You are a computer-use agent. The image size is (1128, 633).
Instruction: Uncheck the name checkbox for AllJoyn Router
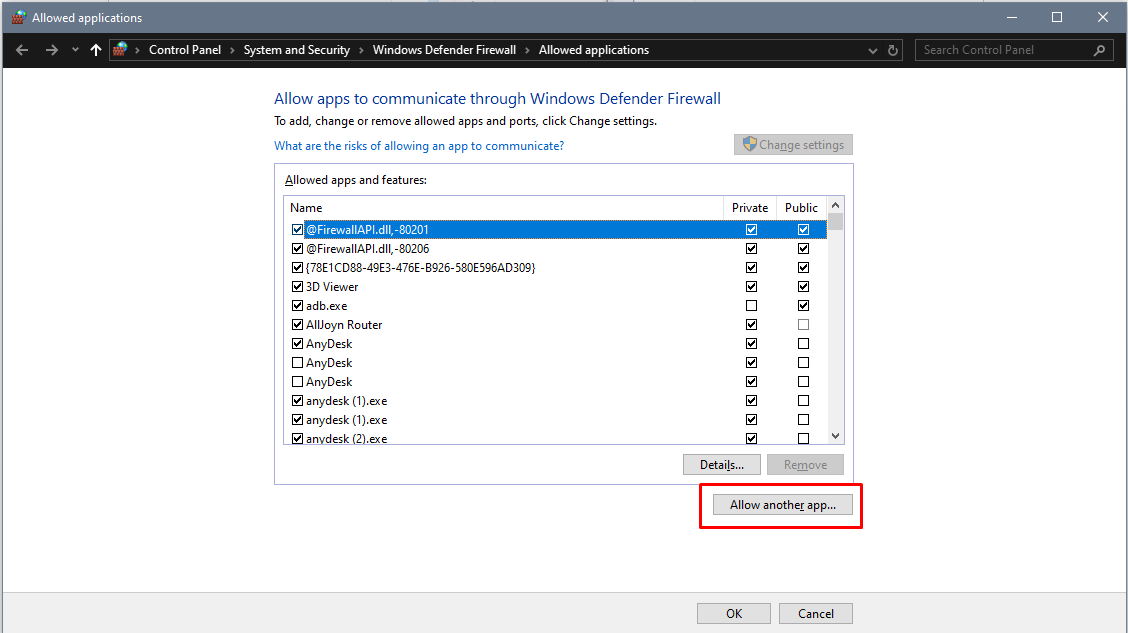pyautogui.click(x=297, y=324)
